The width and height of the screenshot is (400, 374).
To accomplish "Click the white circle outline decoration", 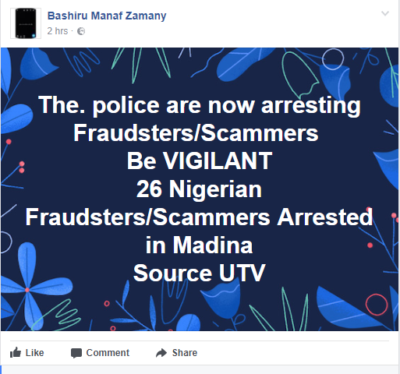I will (333, 59).
